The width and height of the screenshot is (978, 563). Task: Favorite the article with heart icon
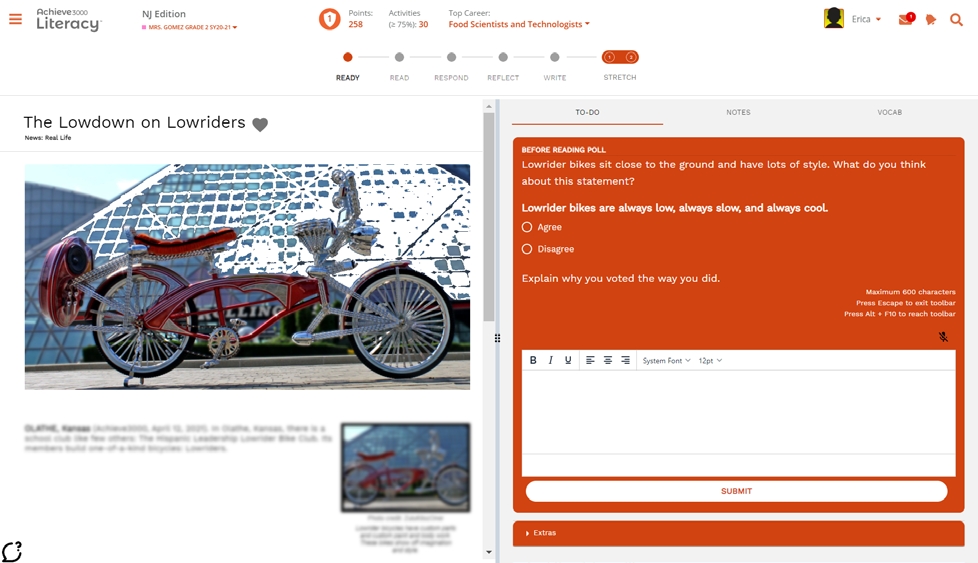click(260, 124)
